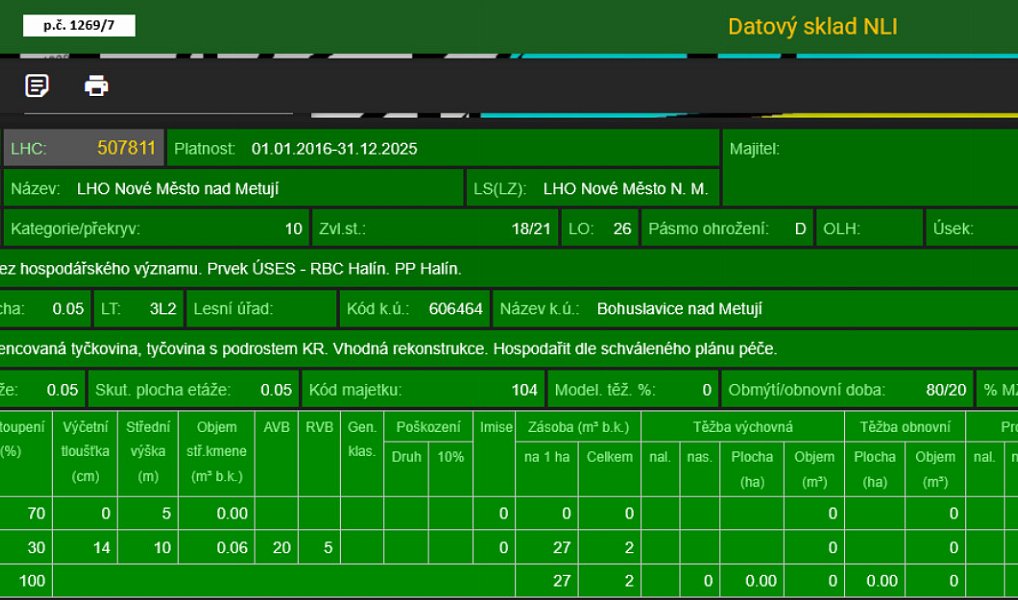Viewport: 1018px width, 600px height.
Task: Select the 'Pásmo ohrožení:' label
Action: click(708, 229)
